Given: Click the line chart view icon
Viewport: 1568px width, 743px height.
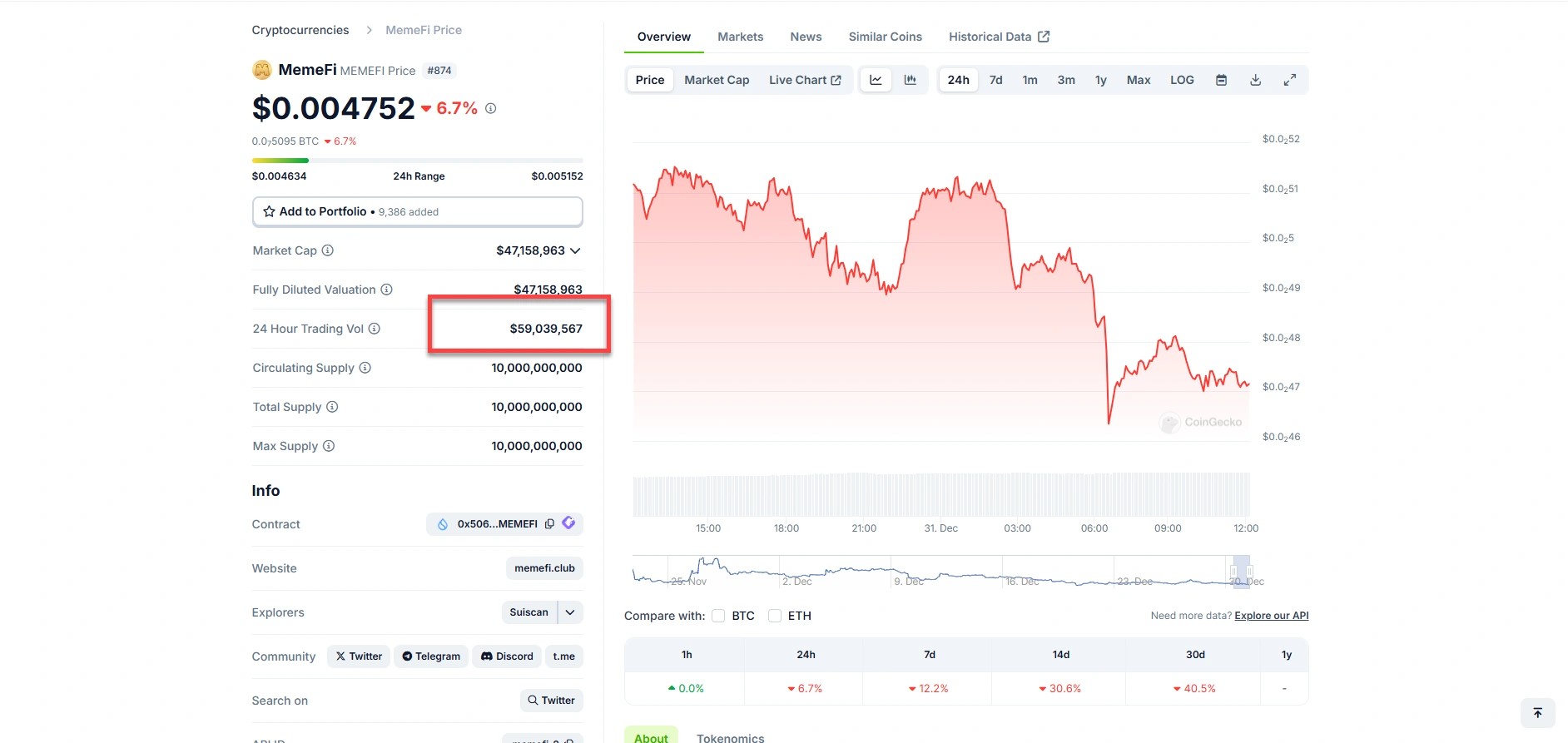Looking at the screenshot, I should [876, 80].
